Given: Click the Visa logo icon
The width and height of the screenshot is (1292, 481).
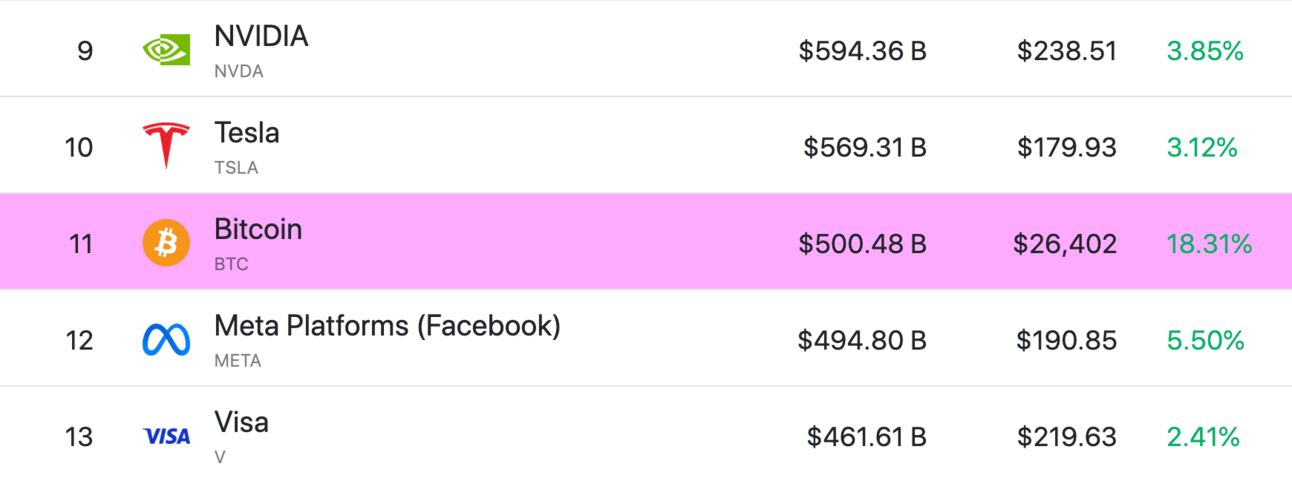Looking at the screenshot, I should 166,436.
